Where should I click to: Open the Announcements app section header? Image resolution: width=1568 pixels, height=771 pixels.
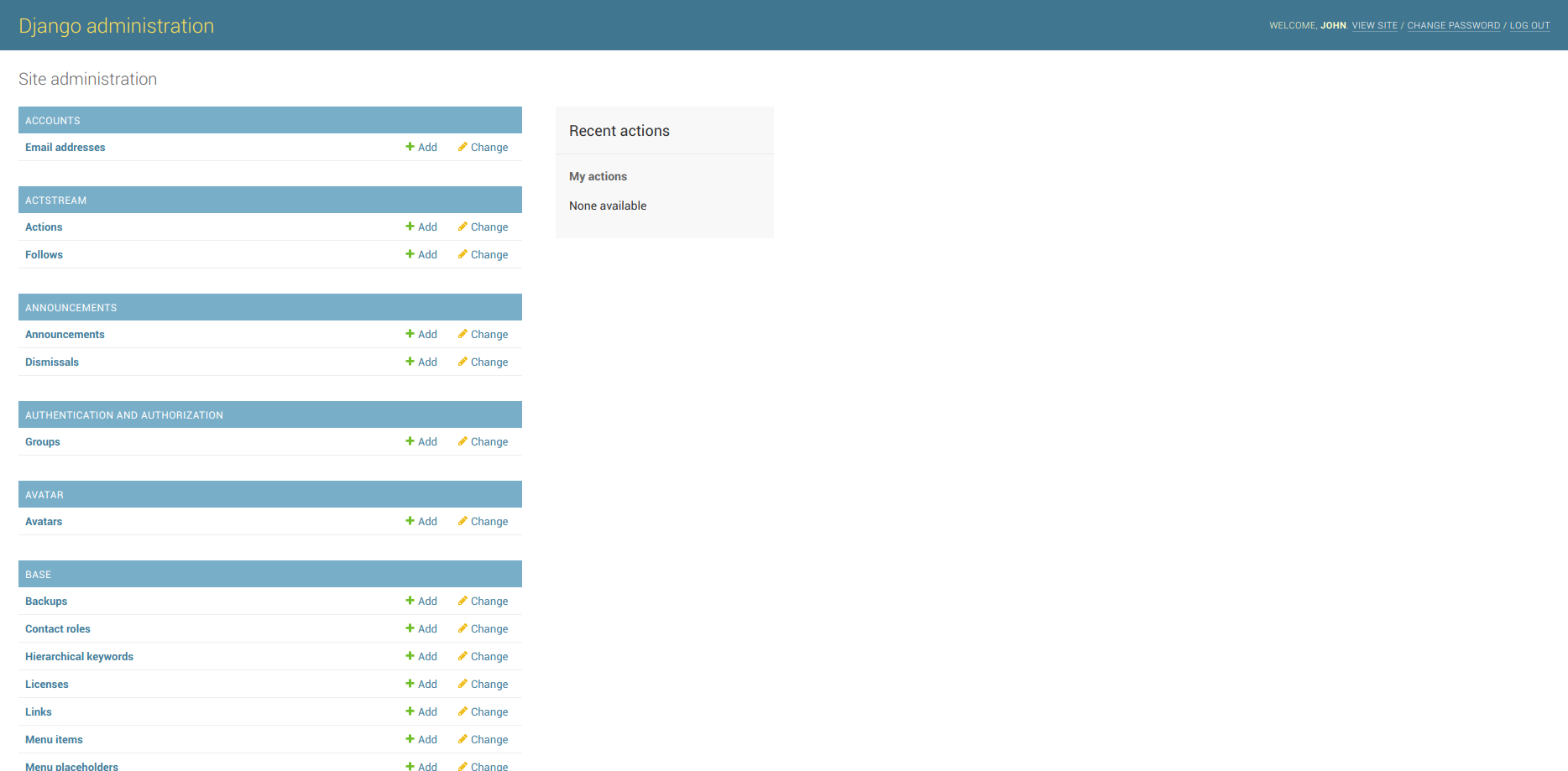point(71,308)
